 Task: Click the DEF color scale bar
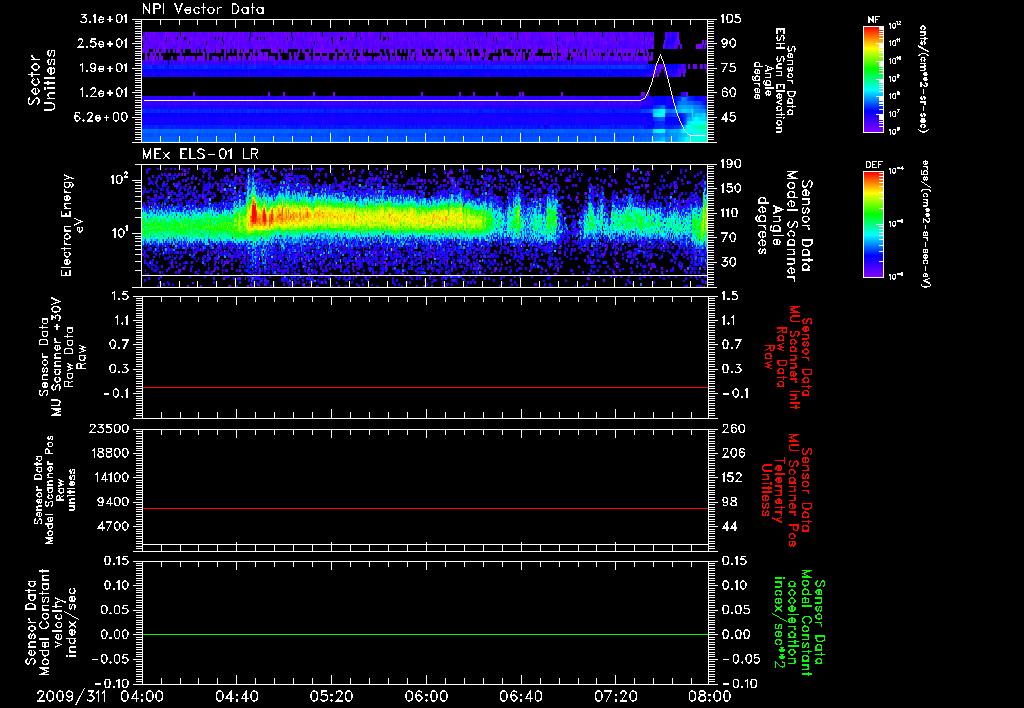[x=870, y=222]
